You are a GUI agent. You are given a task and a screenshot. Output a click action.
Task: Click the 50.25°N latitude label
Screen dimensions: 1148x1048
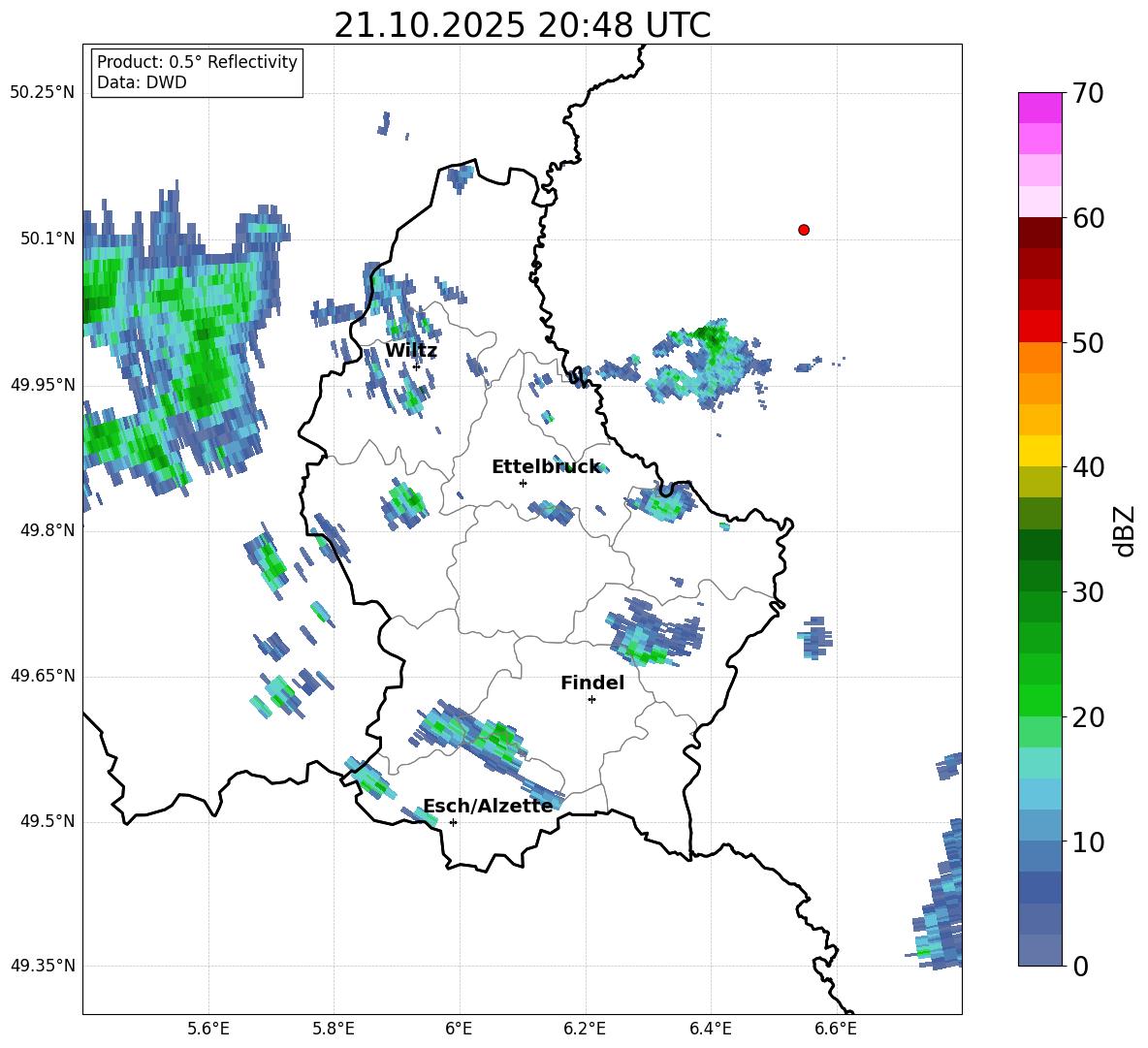point(43,93)
